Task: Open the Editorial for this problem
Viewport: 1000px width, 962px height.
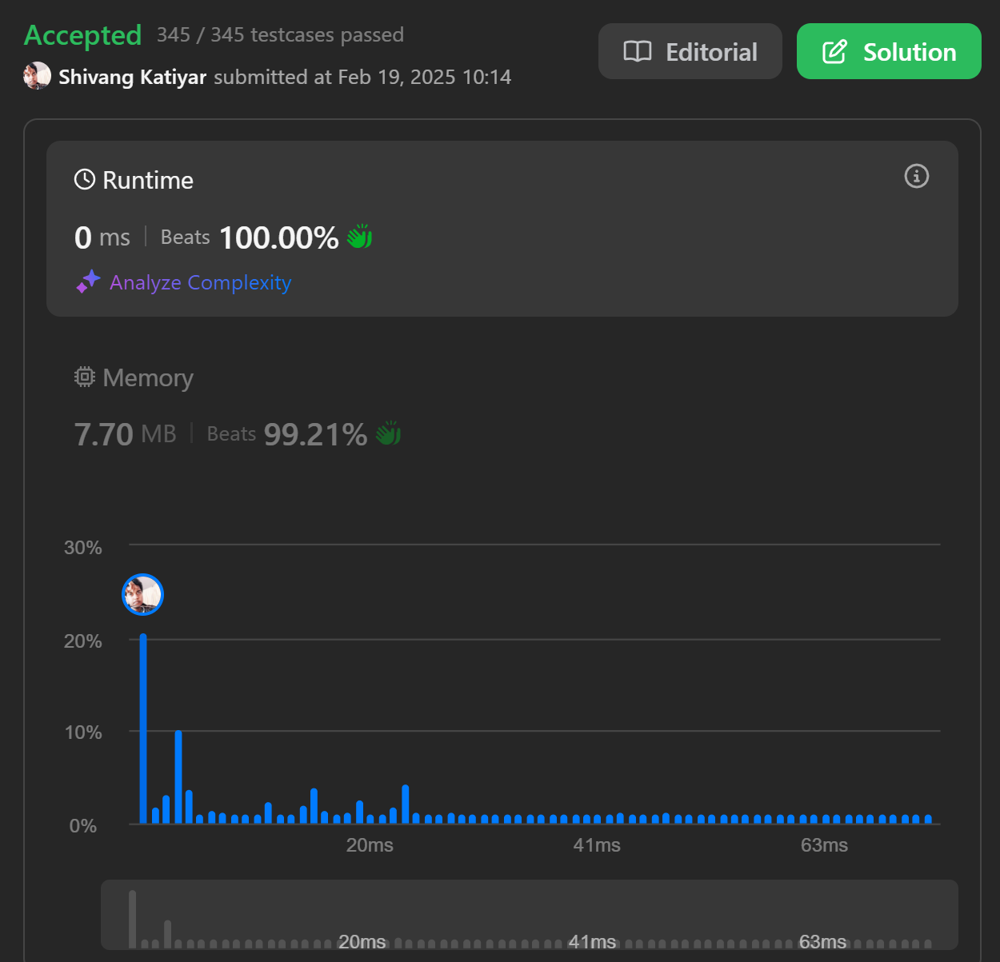Action: 690,52
